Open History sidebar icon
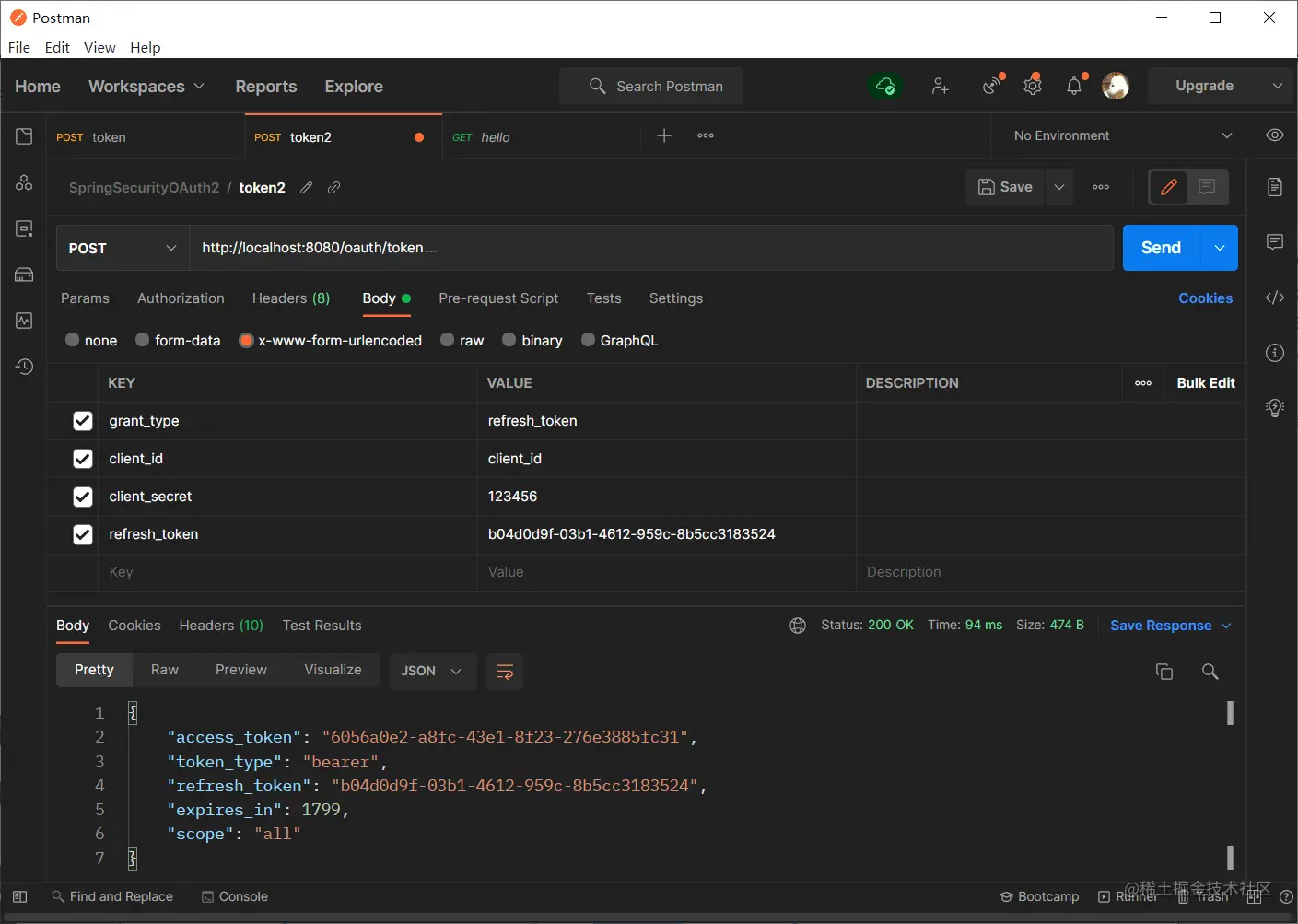 pos(24,367)
